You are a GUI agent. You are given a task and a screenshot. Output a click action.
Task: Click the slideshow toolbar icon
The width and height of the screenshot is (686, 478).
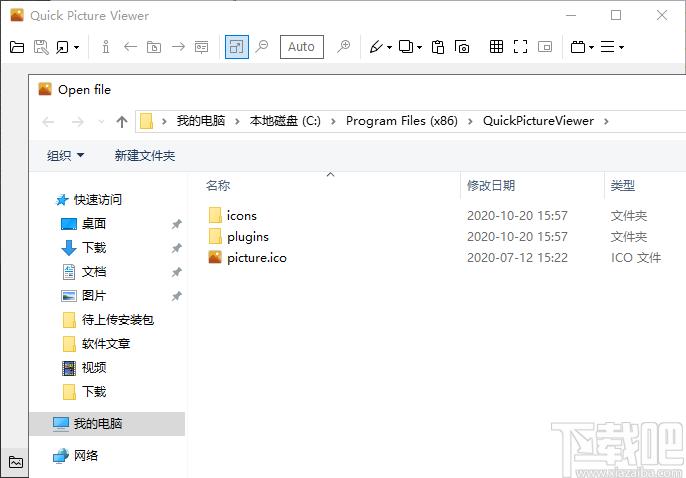tap(201, 47)
